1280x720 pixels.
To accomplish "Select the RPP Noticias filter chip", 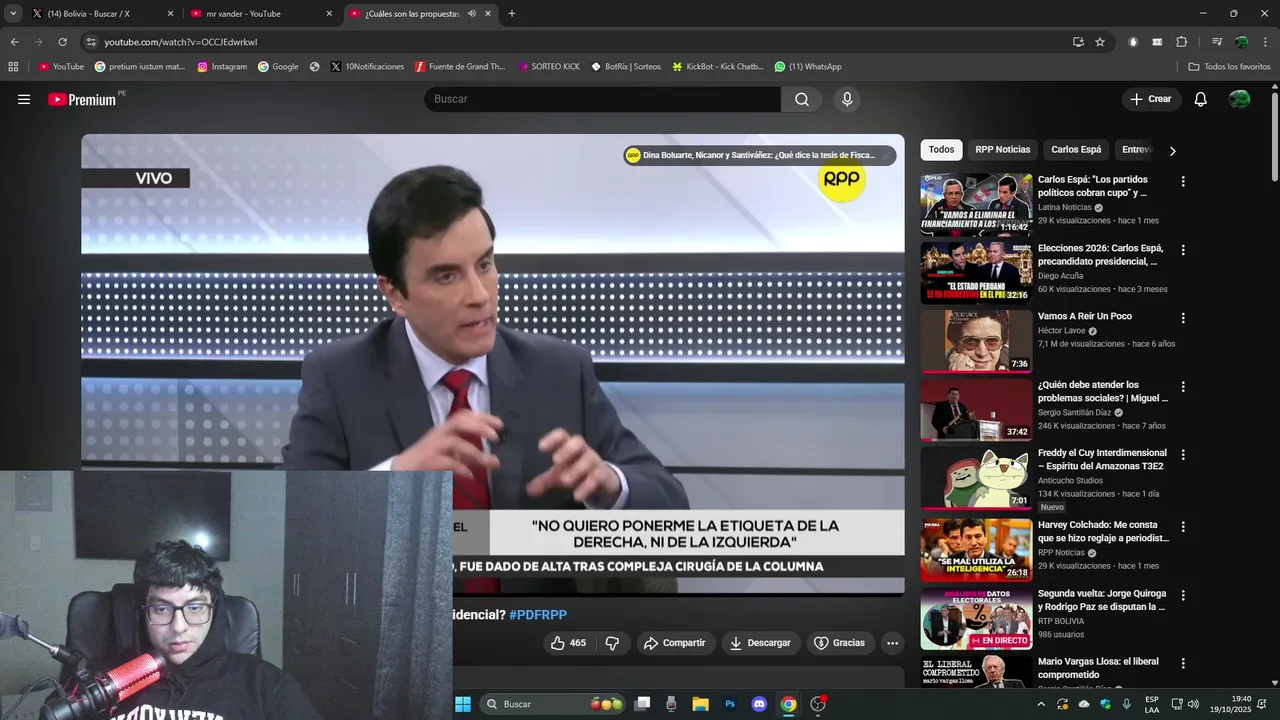I will 1002,150.
